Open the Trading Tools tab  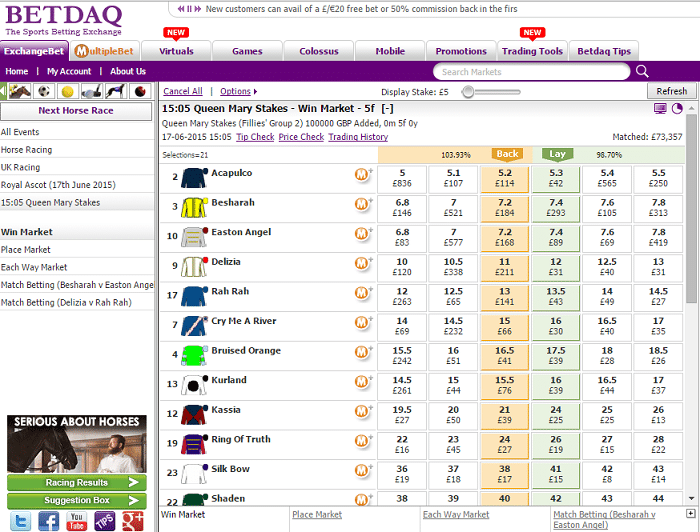[532, 51]
